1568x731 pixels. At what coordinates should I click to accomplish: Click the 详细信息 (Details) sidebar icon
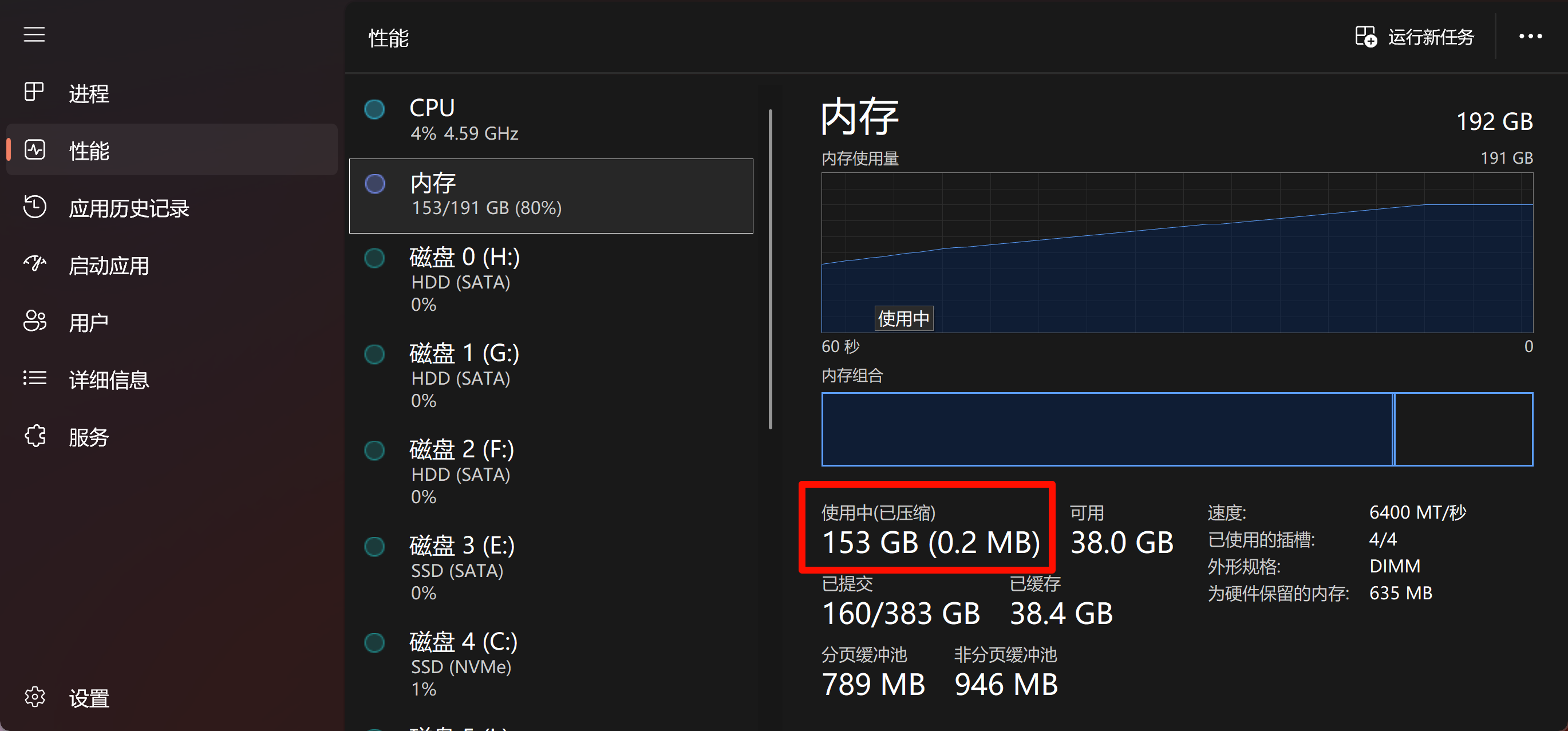click(x=35, y=378)
